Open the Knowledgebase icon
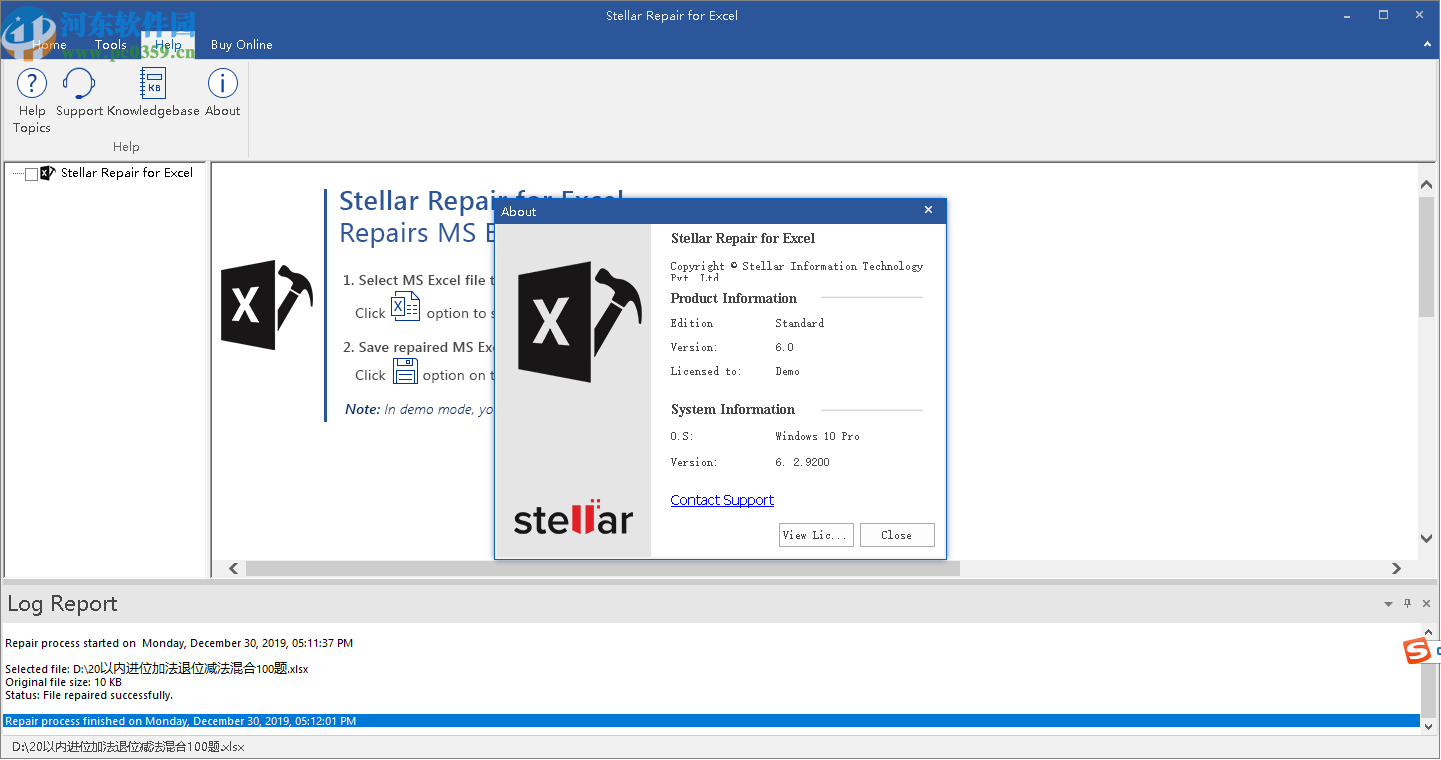Screen dimensions: 1441x760 click(152, 84)
